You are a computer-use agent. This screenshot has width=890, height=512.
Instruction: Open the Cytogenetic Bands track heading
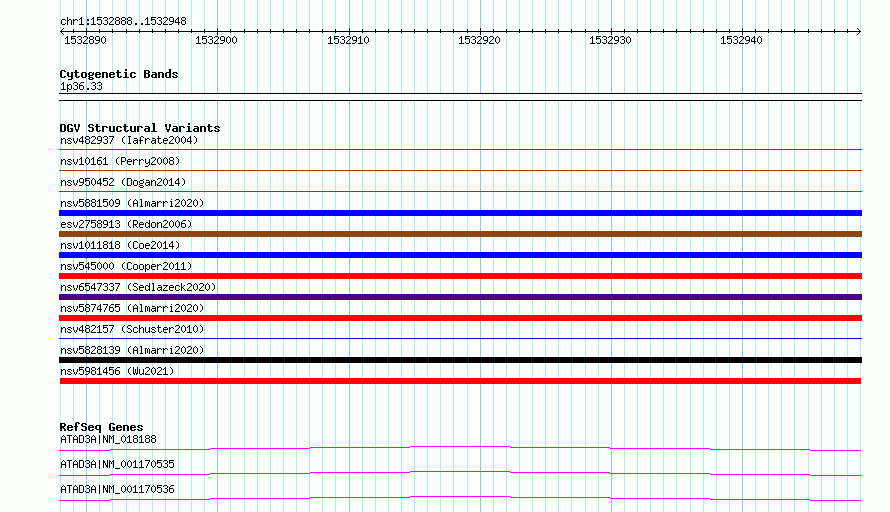[x=119, y=74]
